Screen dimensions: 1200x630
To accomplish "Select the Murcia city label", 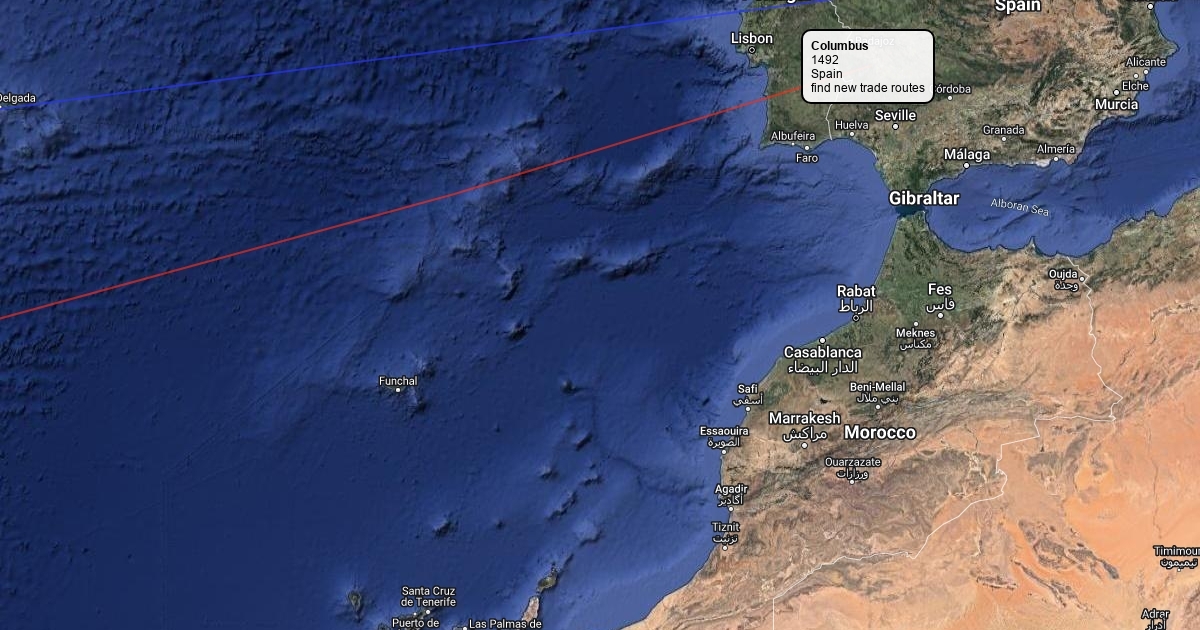I will coord(1116,104).
